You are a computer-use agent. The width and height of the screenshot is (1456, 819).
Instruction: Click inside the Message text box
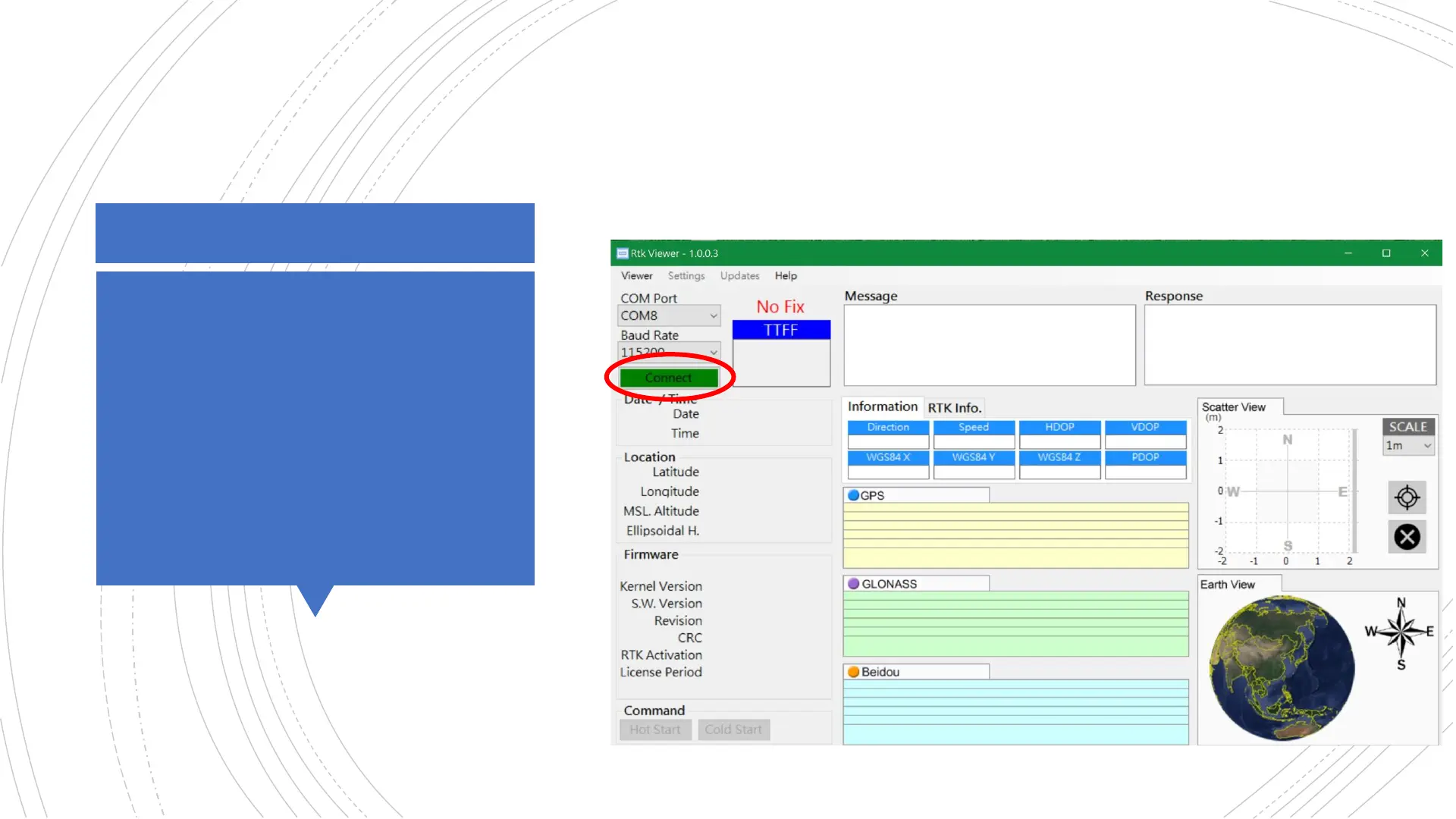990,345
